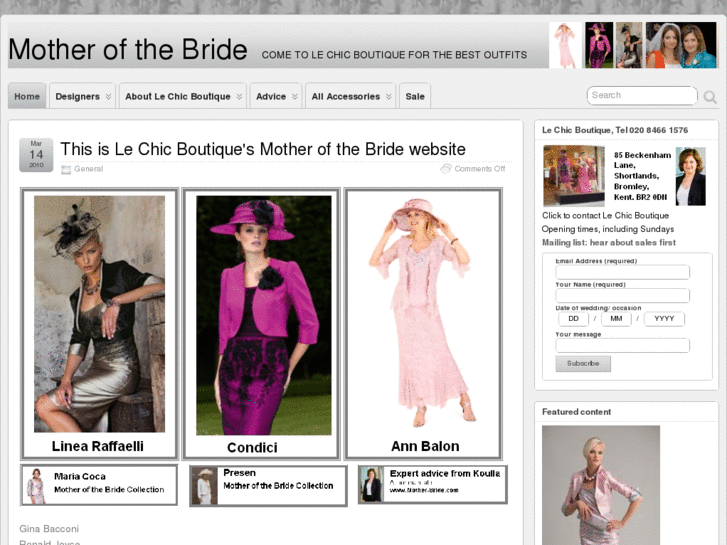Click the magenta hat outfit header thumbnail

[x=599, y=45]
